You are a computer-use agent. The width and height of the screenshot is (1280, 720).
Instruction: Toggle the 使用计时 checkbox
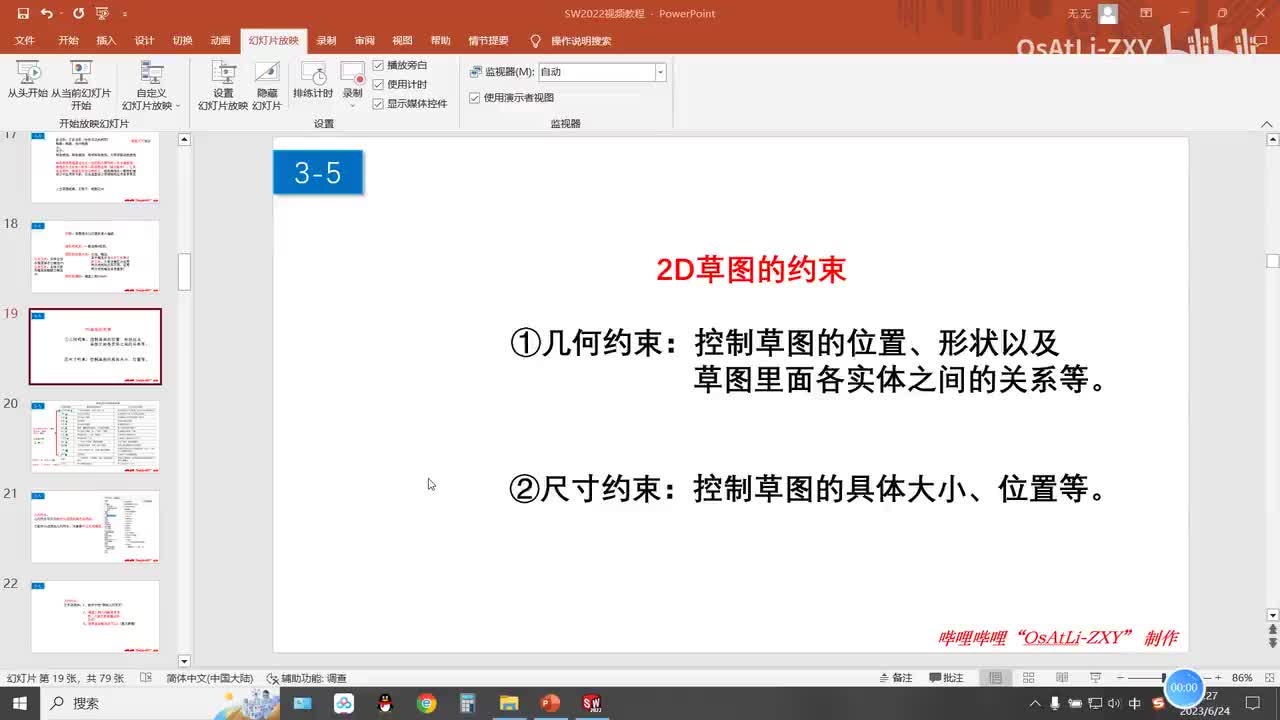(x=378, y=84)
